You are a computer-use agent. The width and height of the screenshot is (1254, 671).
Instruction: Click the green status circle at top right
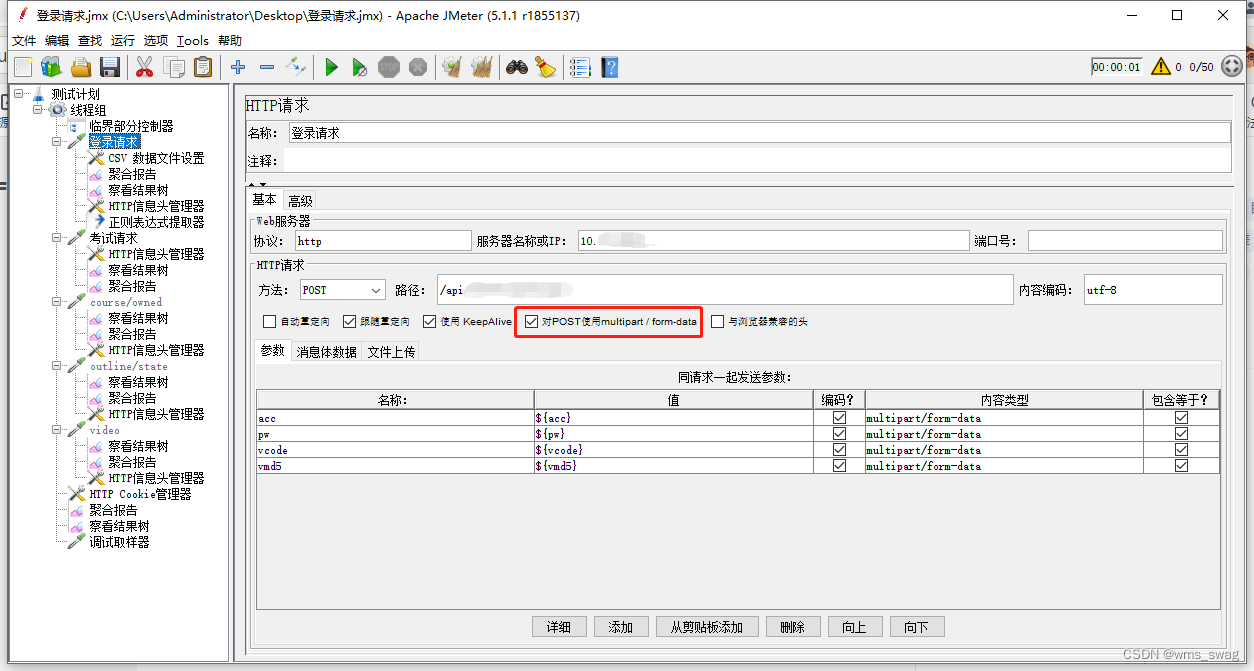pyautogui.click(x=1232, y=67)
